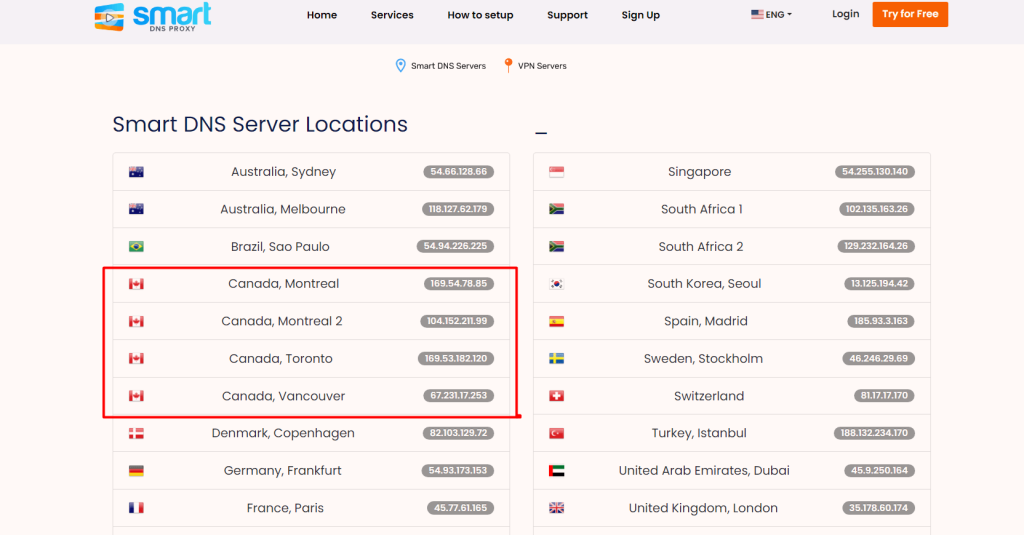Open the ENG language dropdown
Image resolution: width=1024 pixels, height=535 pixels.
771,14
